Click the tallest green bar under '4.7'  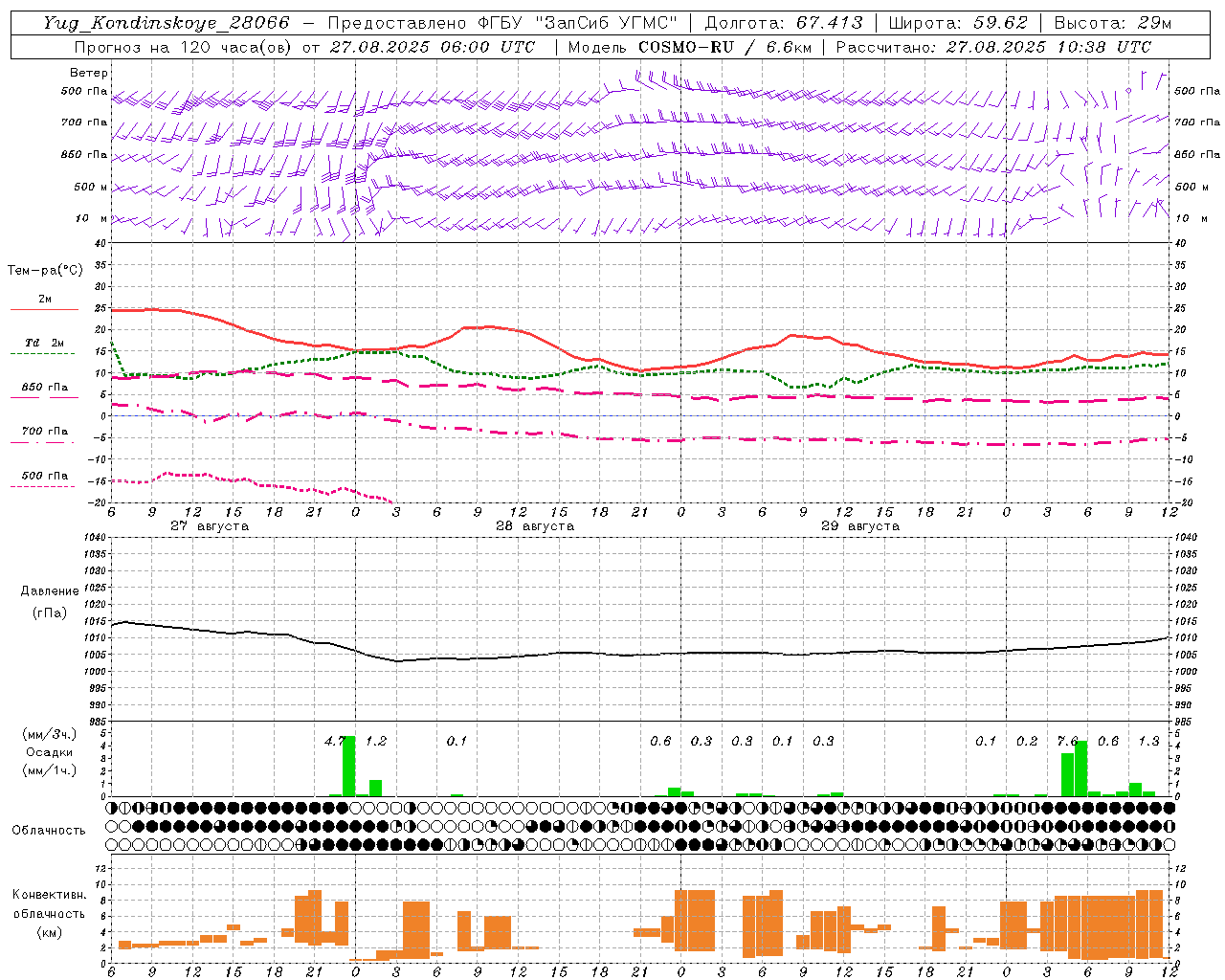(349, 767)
